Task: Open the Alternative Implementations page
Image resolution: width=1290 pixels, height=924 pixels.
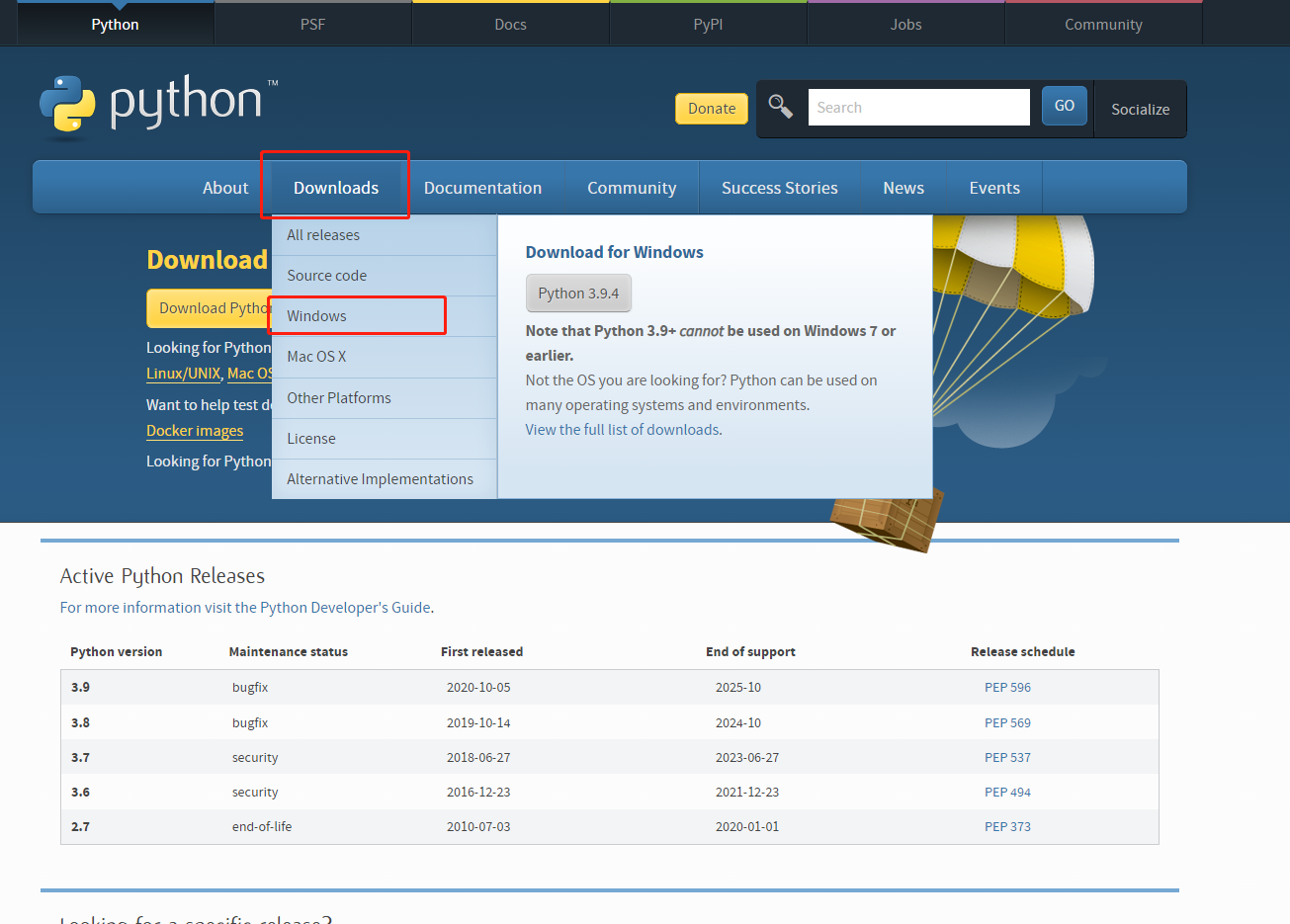Action: (x=379, y=478)
